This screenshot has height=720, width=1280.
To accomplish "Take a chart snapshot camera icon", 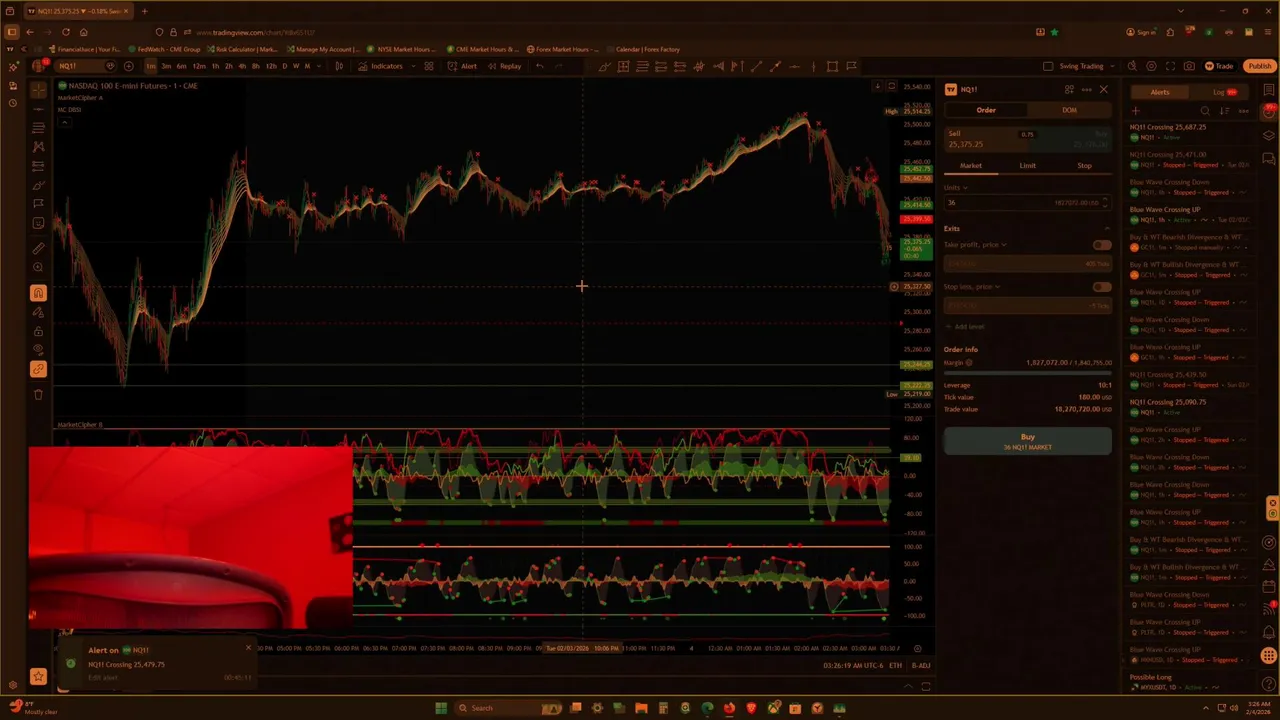I will (x=1189, y=66).
